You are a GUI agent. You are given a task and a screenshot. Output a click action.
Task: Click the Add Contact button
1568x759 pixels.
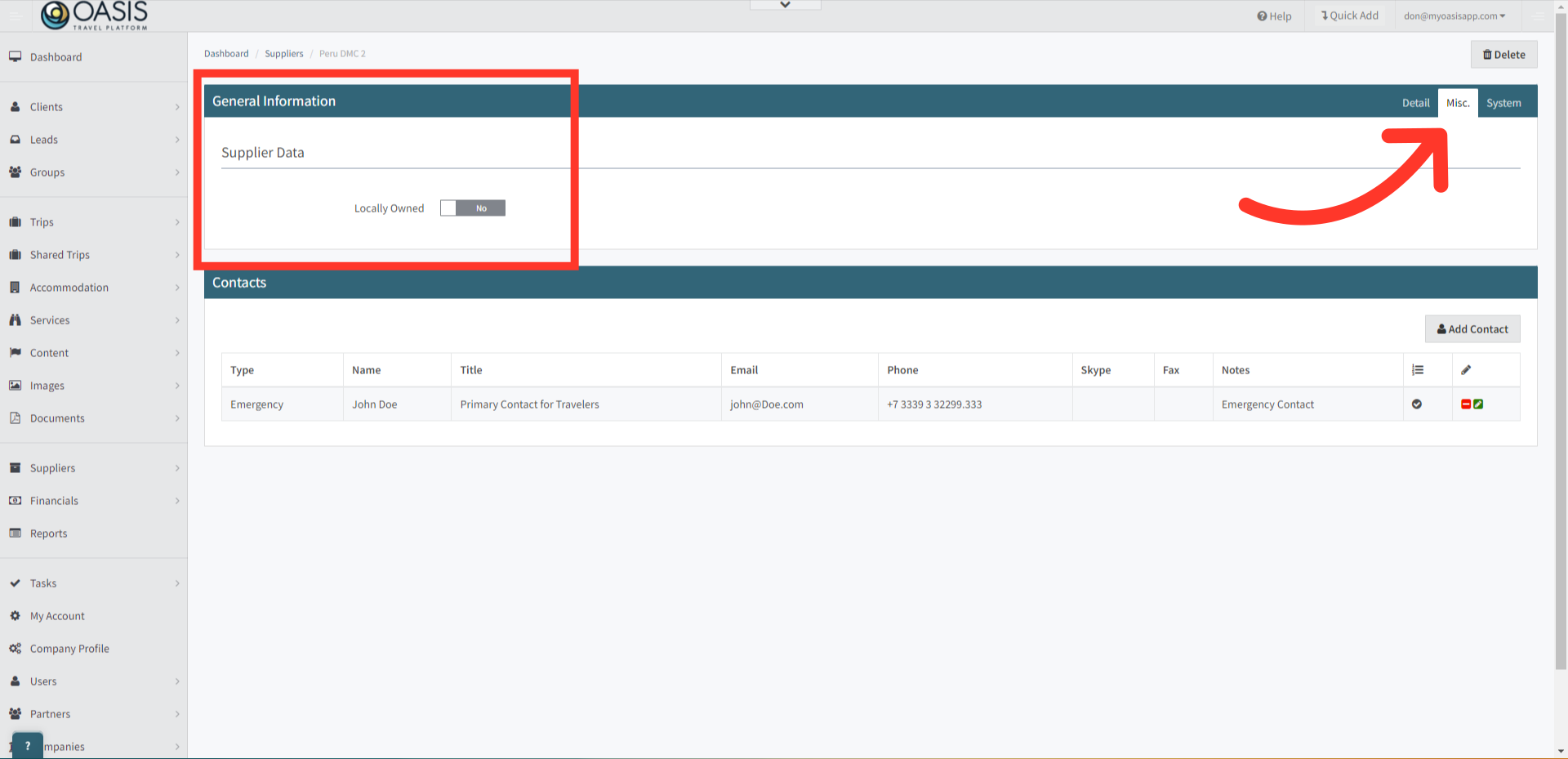point(1472,329)
